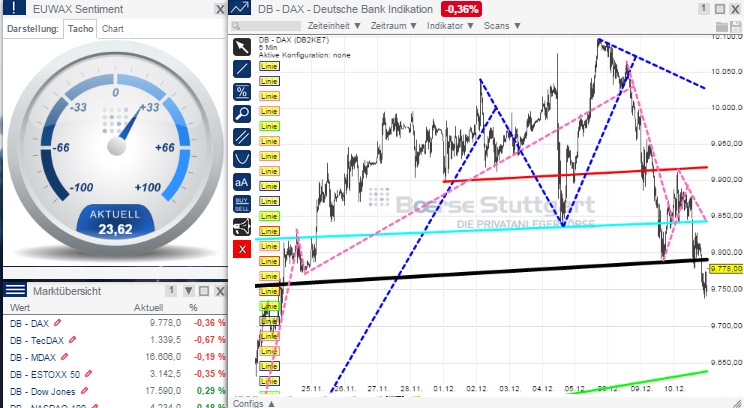Click the 16.606,0 value in the MDAX row
Image resolution: width=744 pixels, height=408 pixels.
point(163,357)
